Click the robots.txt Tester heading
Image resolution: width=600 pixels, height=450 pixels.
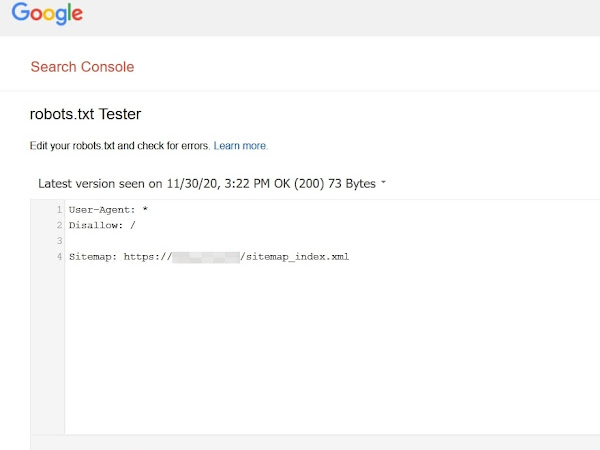coord(85,114)
